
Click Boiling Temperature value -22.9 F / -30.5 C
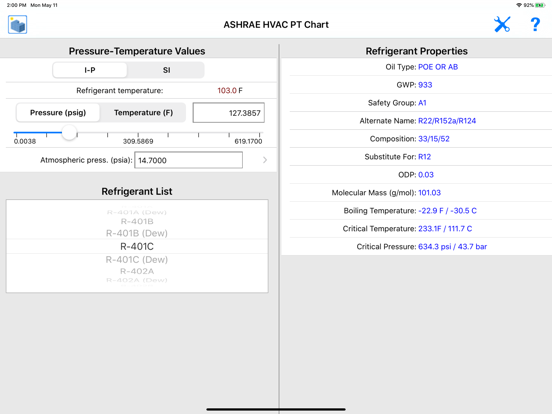coord(447,211)
